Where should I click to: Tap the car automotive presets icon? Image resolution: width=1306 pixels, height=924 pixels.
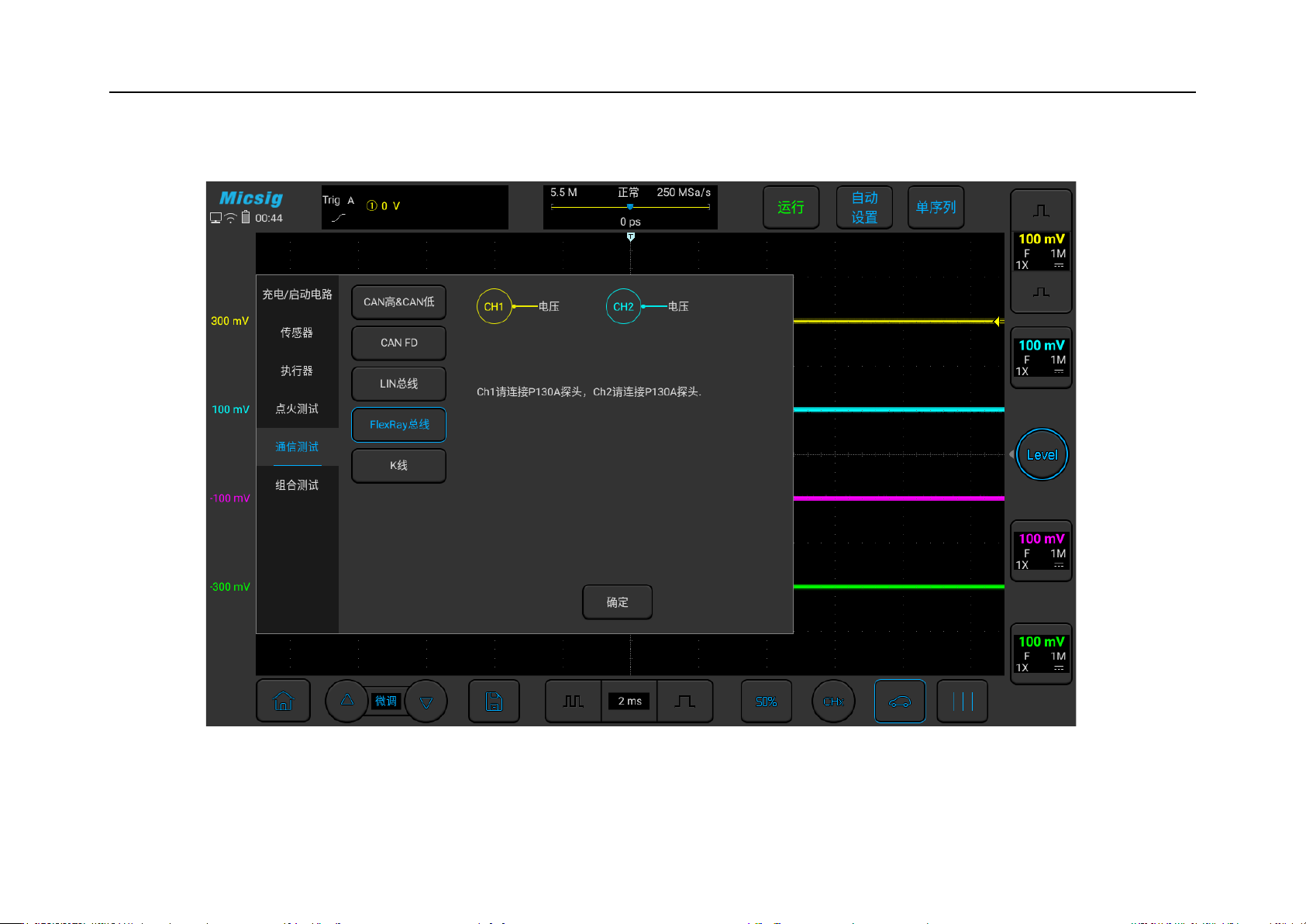(x=900, y=701)
